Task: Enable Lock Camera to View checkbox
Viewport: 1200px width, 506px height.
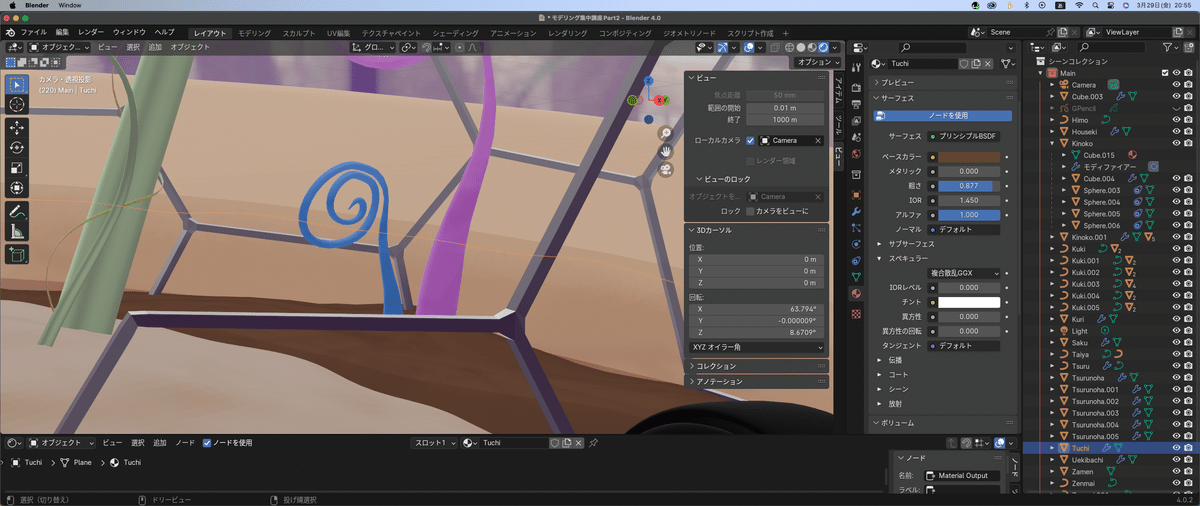Action: click(x=750, y=211)
